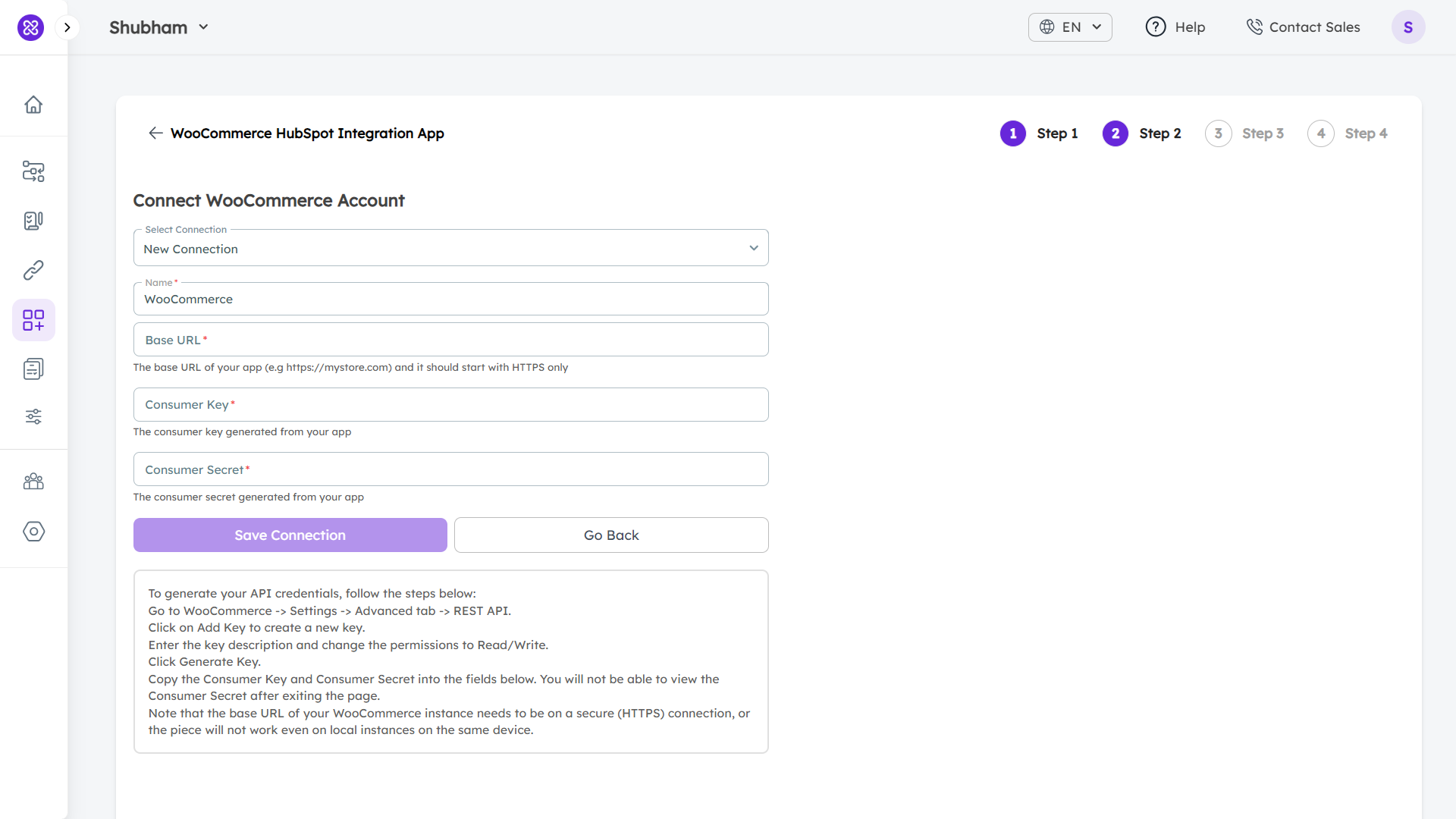Screen dimensions: 1456x819
Task: Focus the Consumer Secret input field
Action: tap(450, 469)
